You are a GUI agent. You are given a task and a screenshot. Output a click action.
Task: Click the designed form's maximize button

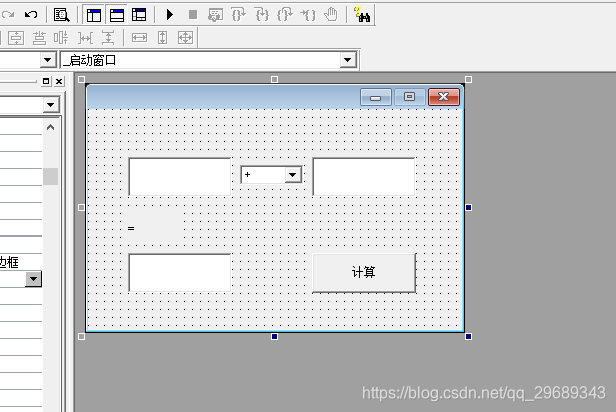pyautogui.click(x=409, y=97)
